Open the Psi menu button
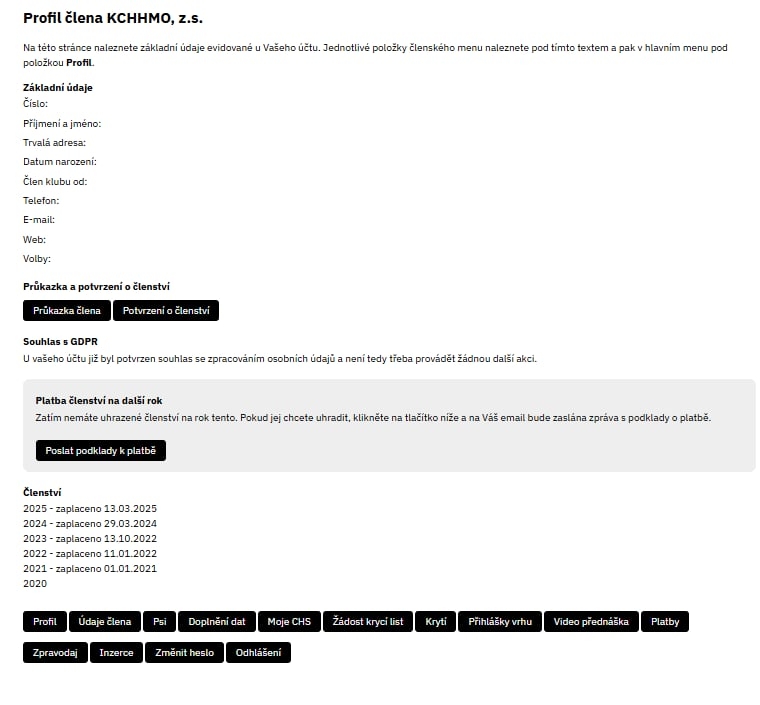This screenshot has width=760, height=705. click(159, 622)
